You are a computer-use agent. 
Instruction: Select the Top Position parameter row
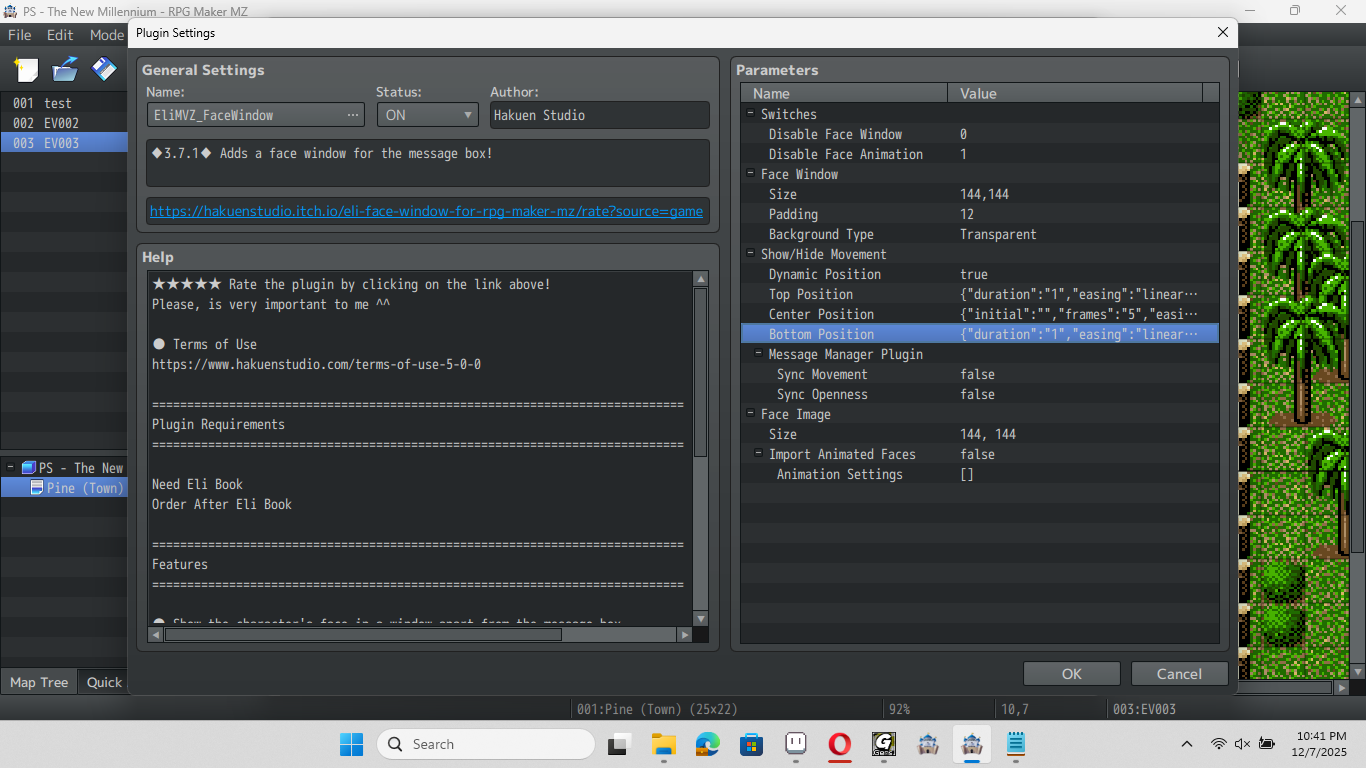(x=980, y=294)
